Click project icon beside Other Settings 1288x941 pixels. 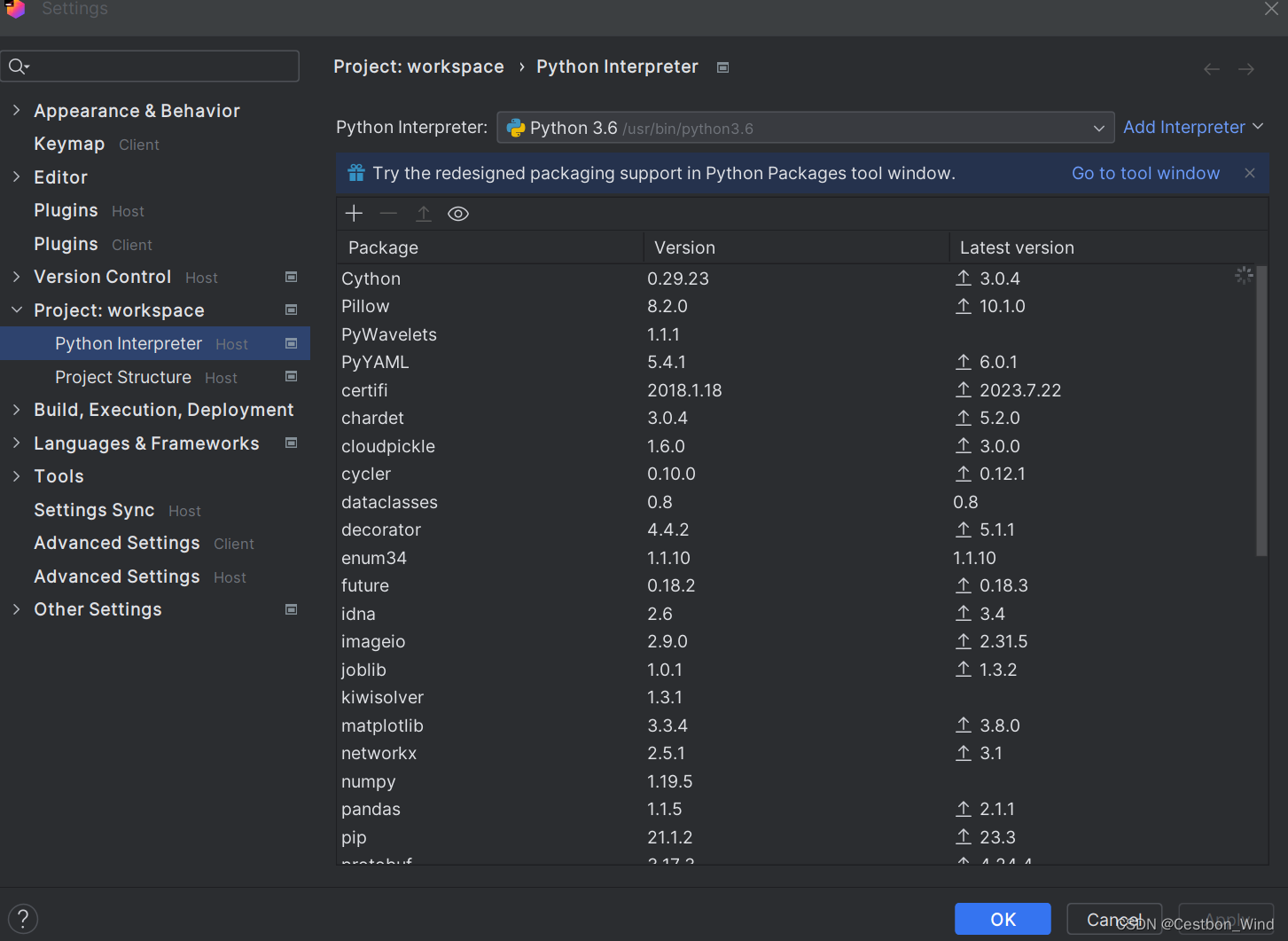pos(291,609)
